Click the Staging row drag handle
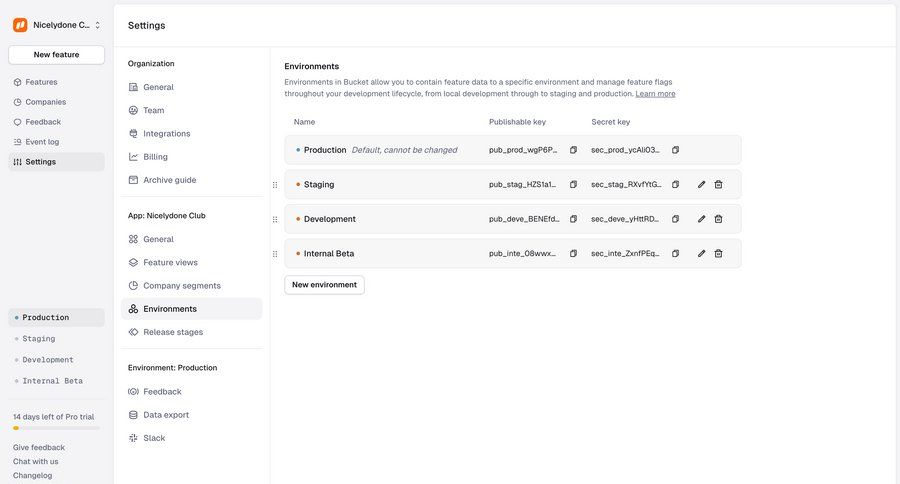 pos(275,185)
